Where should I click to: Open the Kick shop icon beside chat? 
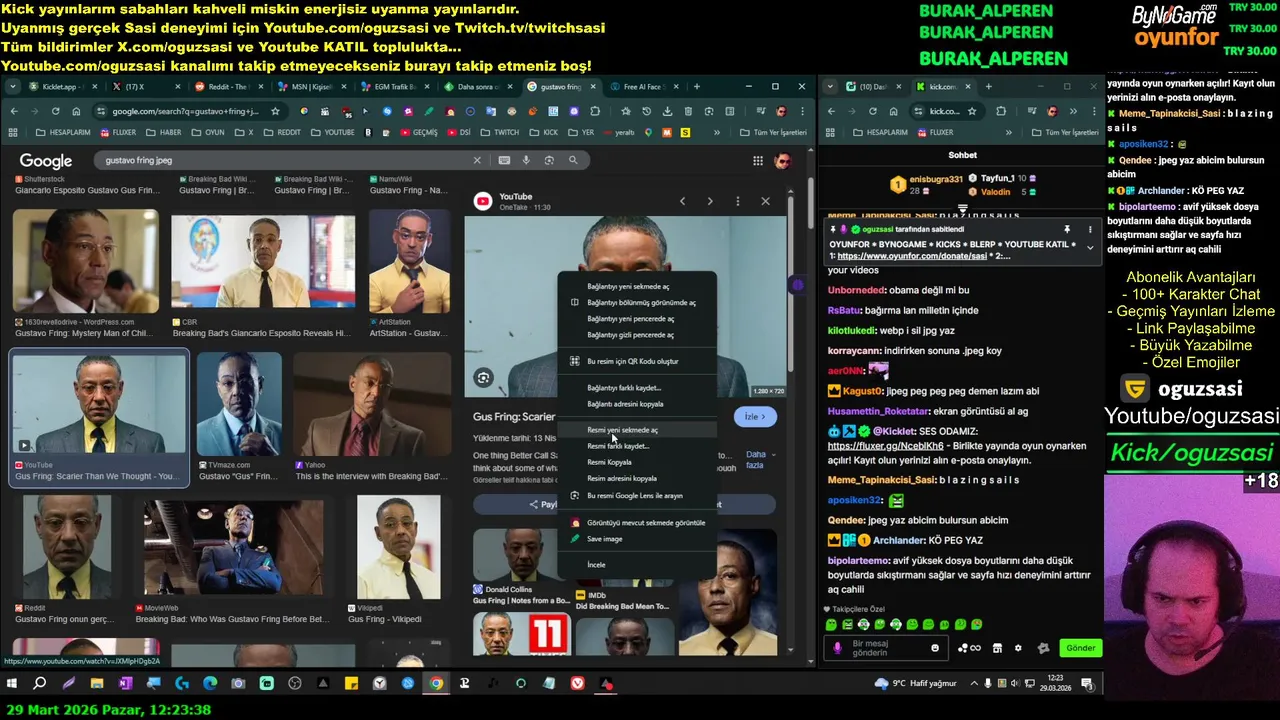click(996, 648)
